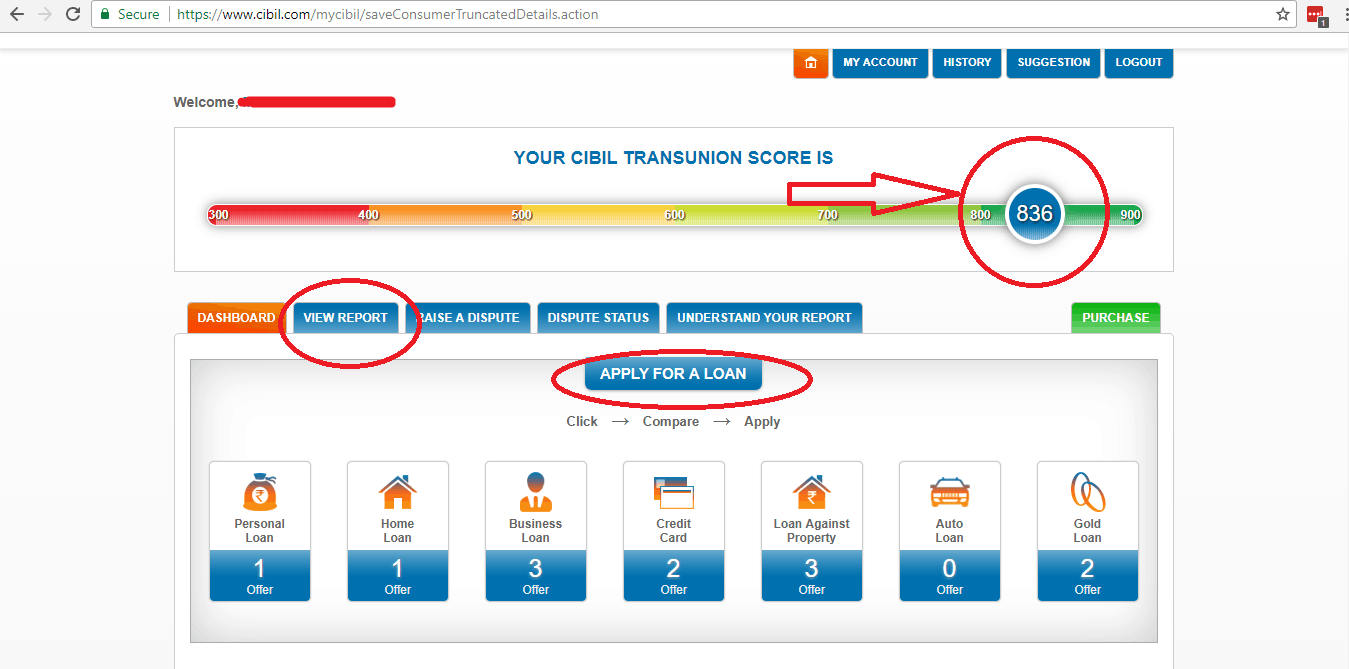This screenshot has width=1349, height=669.
Task: Reload the page with refresh icon
Action: 72,15
